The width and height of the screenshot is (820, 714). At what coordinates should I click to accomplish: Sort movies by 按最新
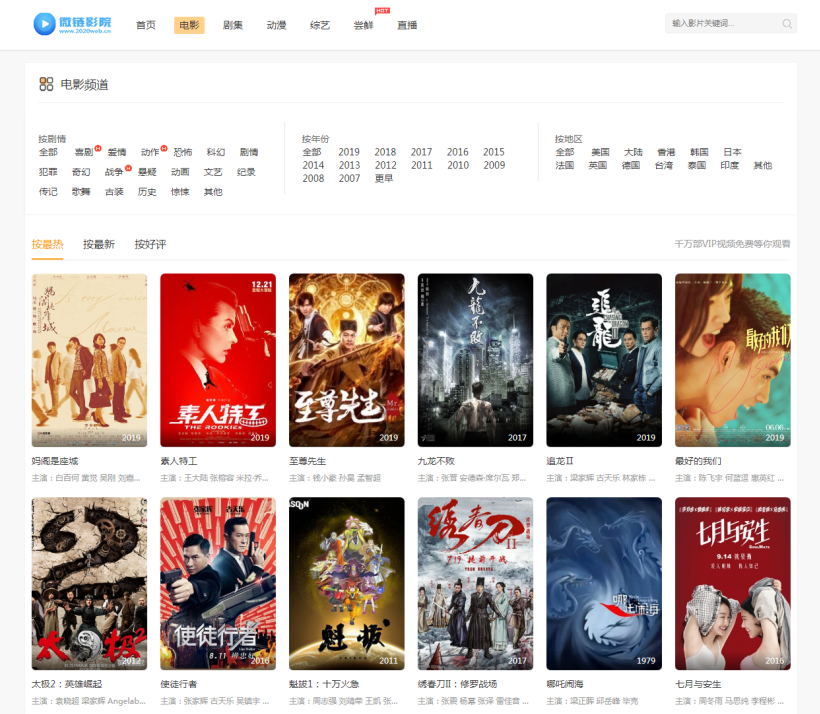(x=99, y=244)
